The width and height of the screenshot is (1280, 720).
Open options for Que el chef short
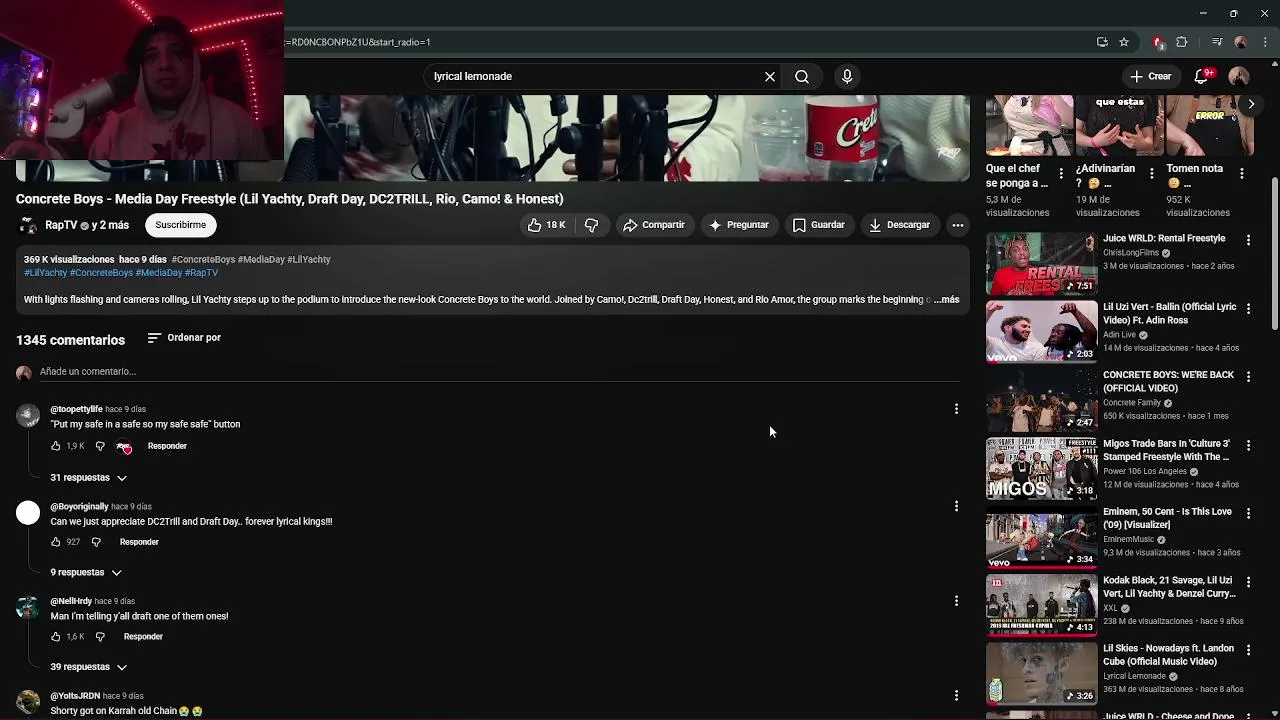pyautogui.click(x=1061, y=173)
